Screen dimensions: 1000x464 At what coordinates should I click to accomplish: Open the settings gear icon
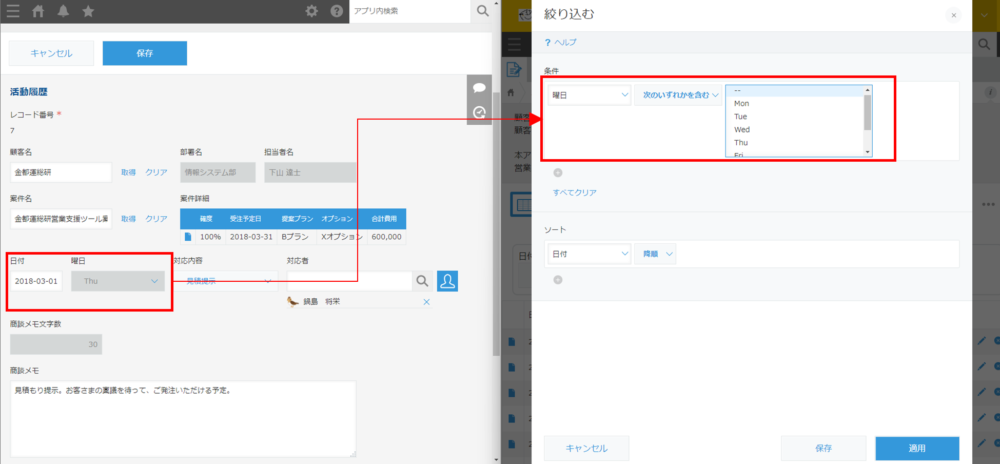tap(312, 12)
